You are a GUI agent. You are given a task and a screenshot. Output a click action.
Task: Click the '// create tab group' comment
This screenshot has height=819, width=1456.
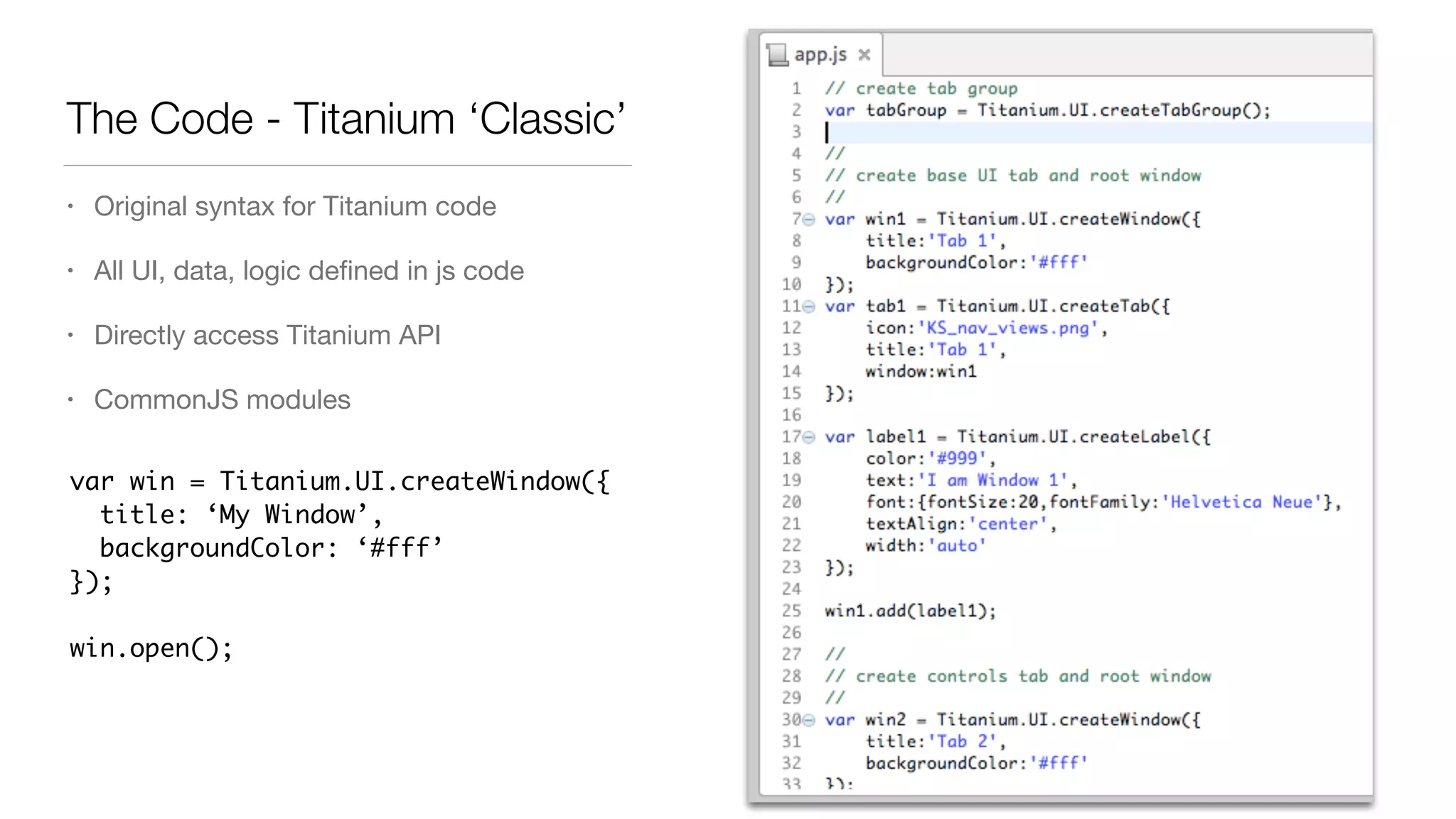[x=921, y=89]
